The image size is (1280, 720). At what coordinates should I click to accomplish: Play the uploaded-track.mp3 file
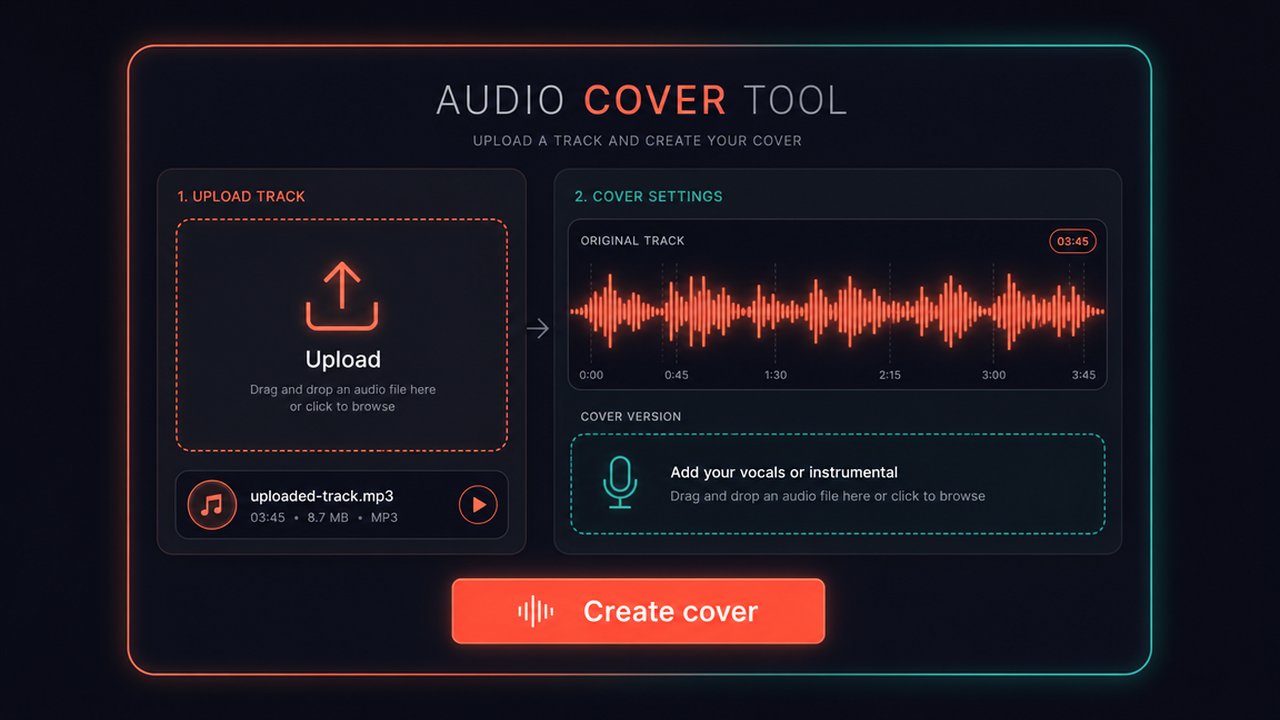478,505
